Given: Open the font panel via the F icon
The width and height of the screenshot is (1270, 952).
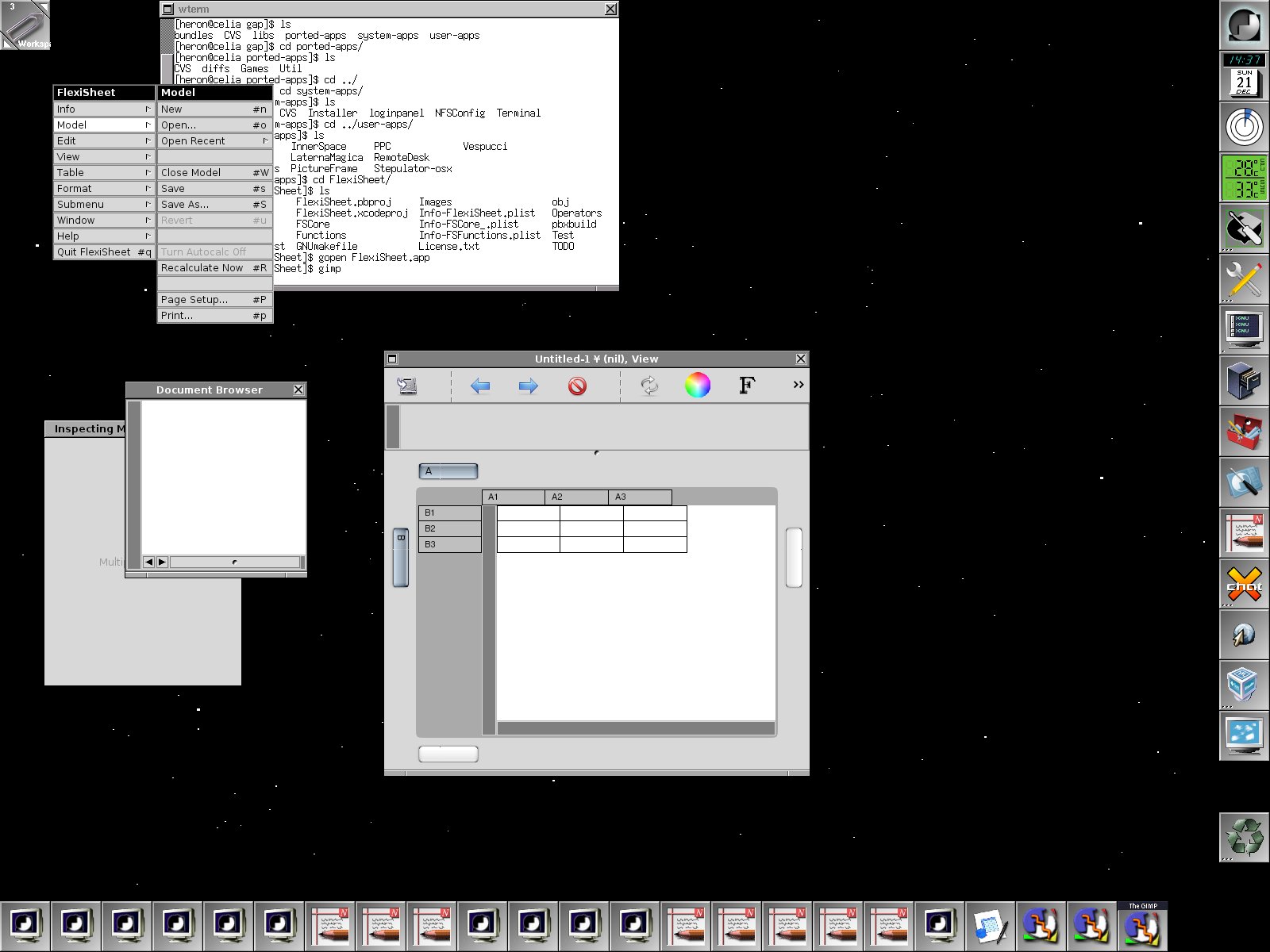Looking at the screenshot, I should [745, 386].
